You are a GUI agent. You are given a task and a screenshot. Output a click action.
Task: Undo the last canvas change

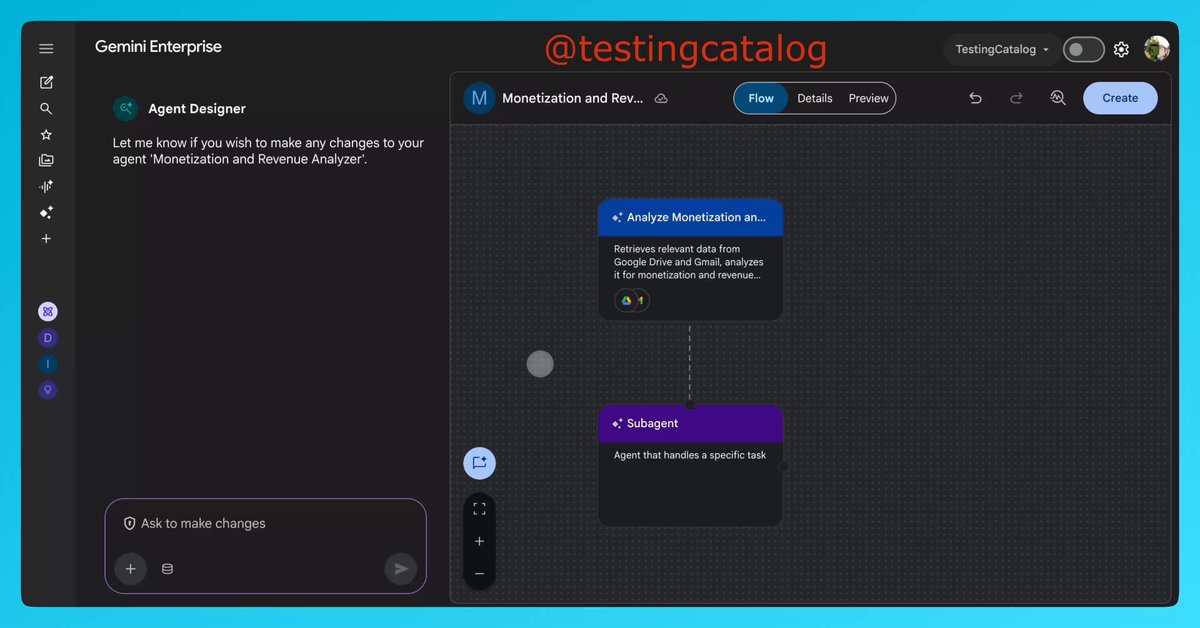click(975, 98)
